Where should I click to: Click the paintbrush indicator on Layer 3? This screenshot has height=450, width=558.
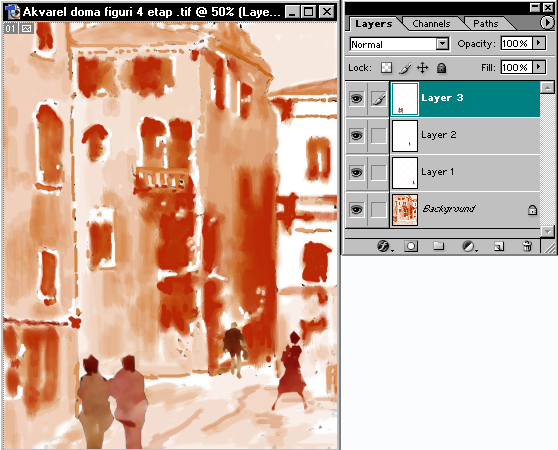coord(379,99)
